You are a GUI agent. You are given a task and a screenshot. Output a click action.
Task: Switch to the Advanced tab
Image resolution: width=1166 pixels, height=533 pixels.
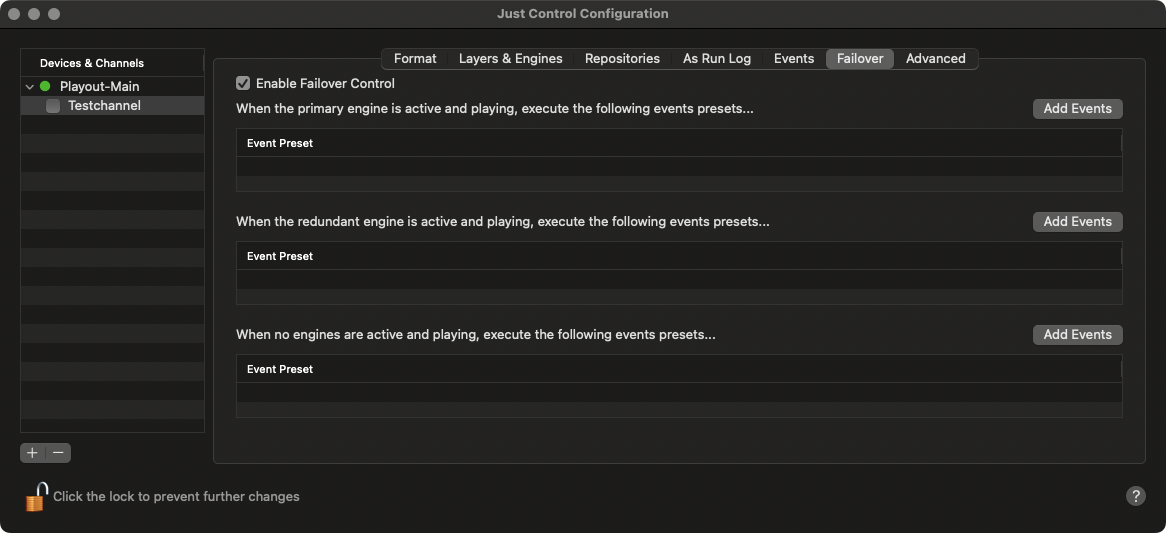[935, 59]
